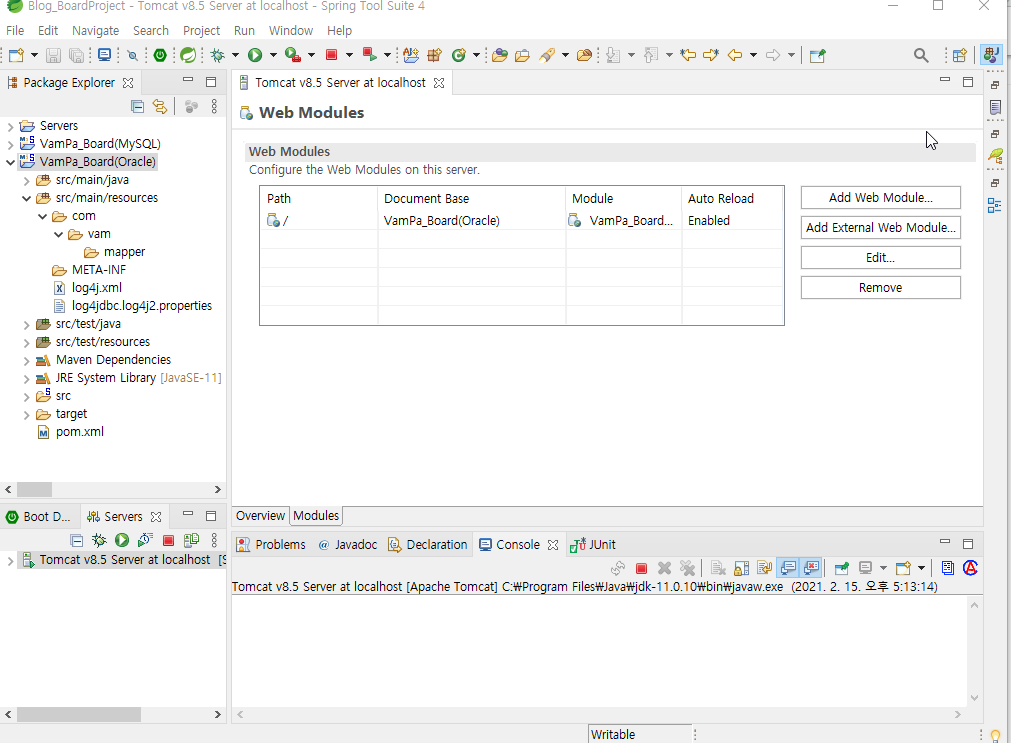The image size is (1011, 743).
Task: Click the Remove button
Action: pos(880,288)
